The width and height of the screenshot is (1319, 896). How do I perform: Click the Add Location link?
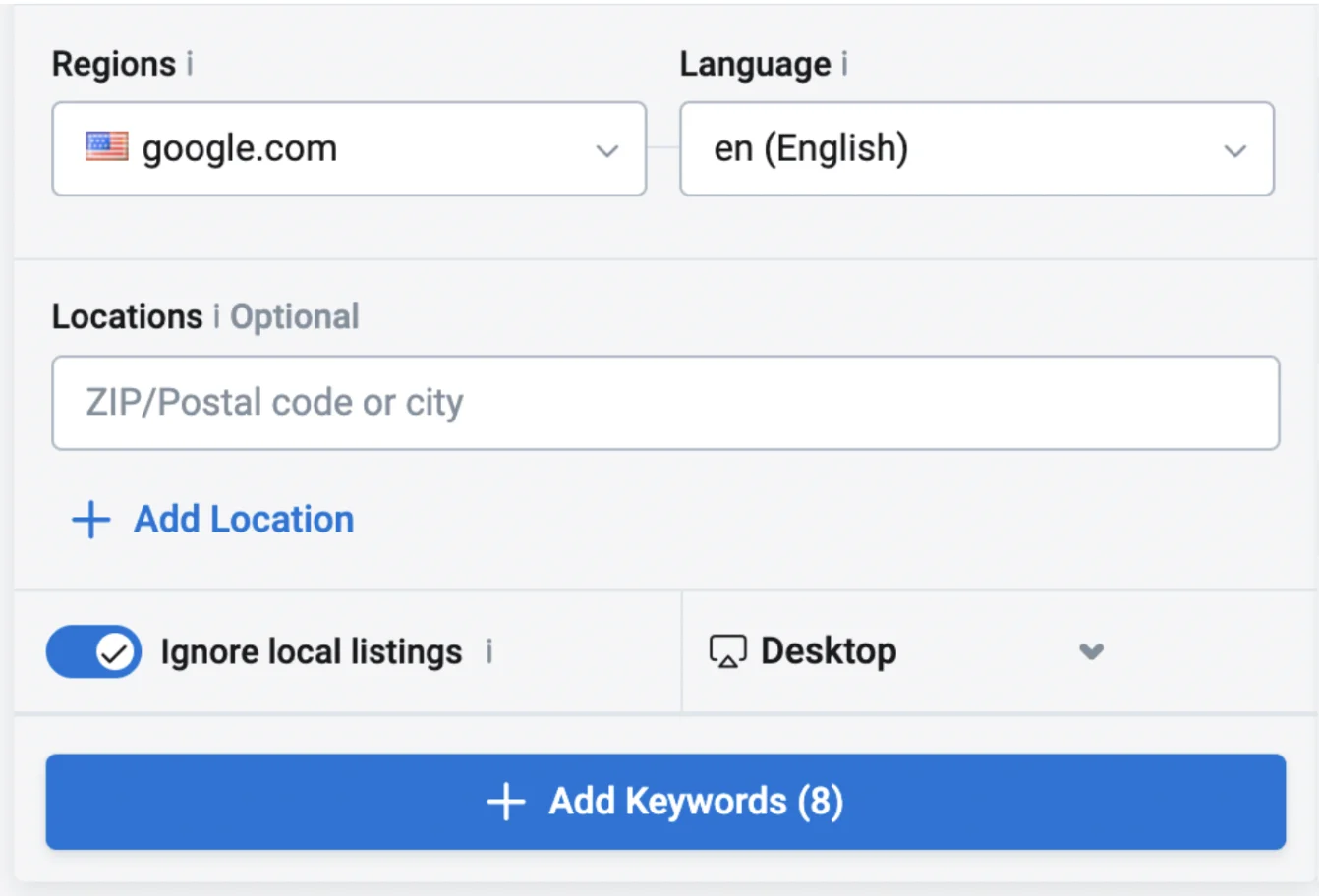242,519
